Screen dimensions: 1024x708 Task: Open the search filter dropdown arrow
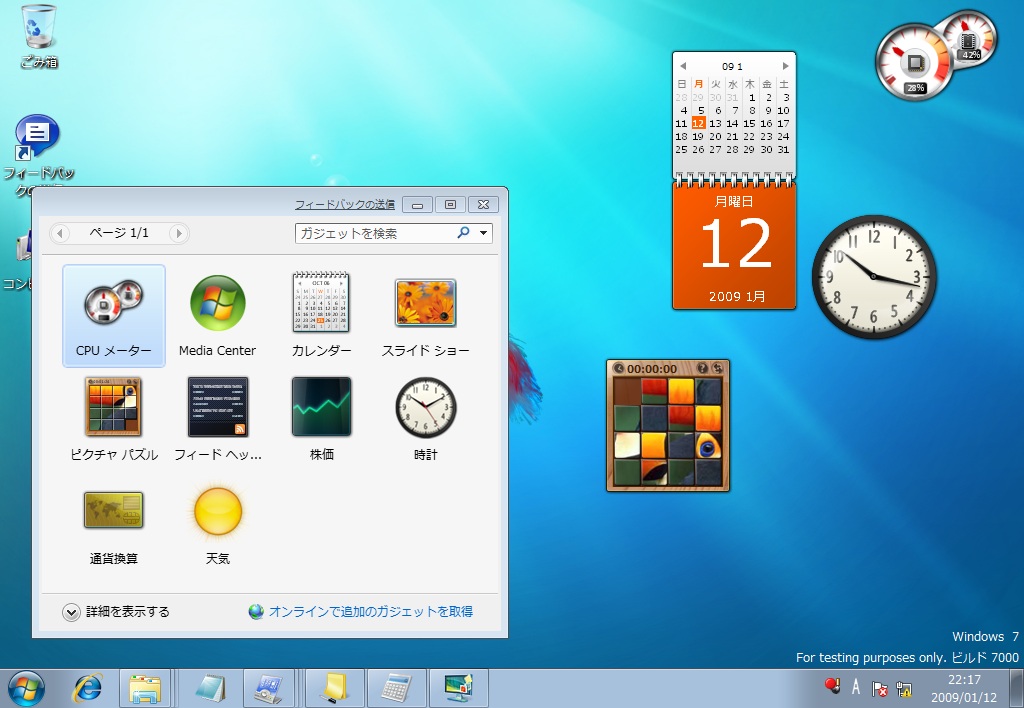point(483,233)
